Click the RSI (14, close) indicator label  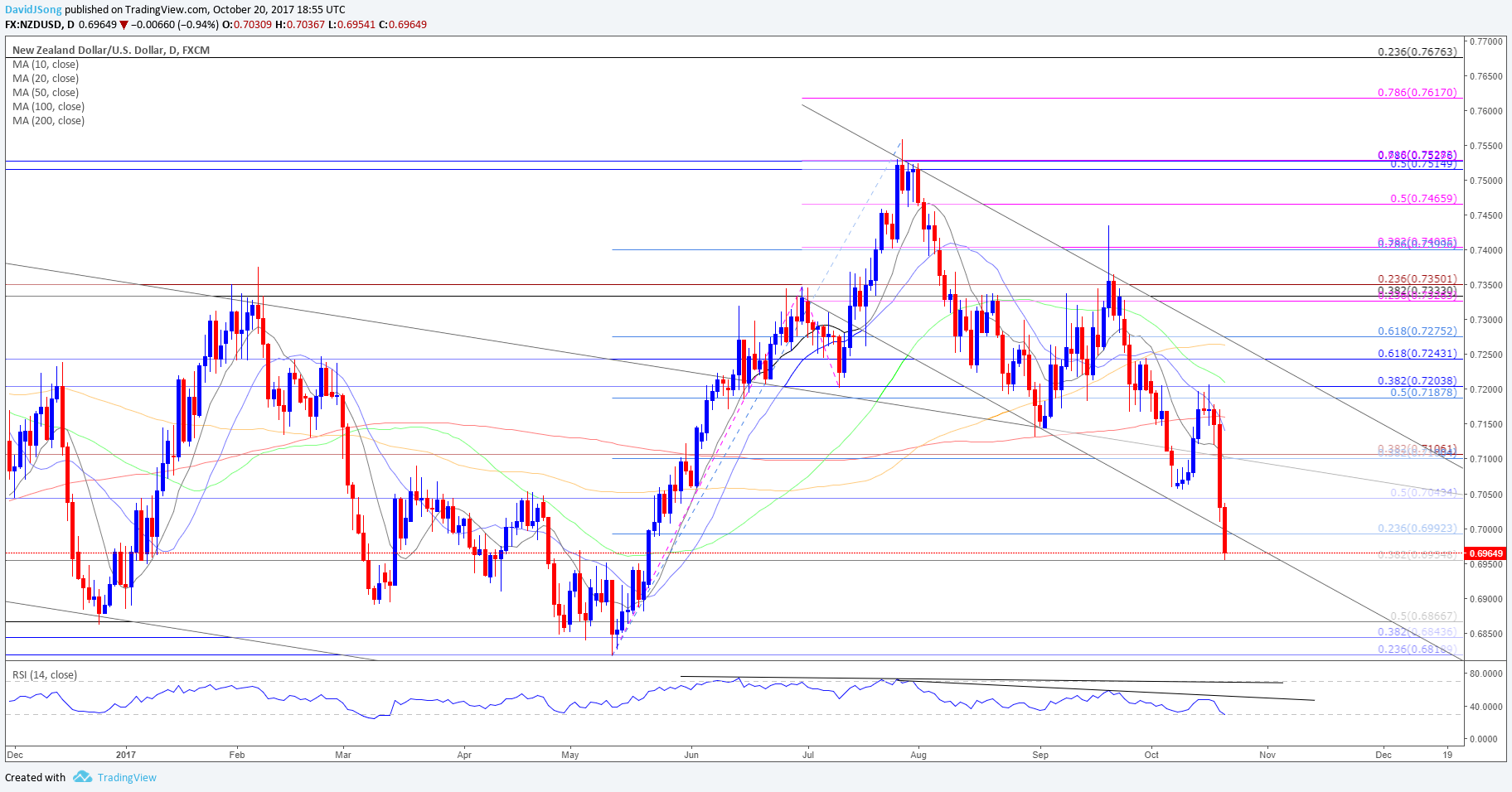pyautogui.click(x=45, y=675)
